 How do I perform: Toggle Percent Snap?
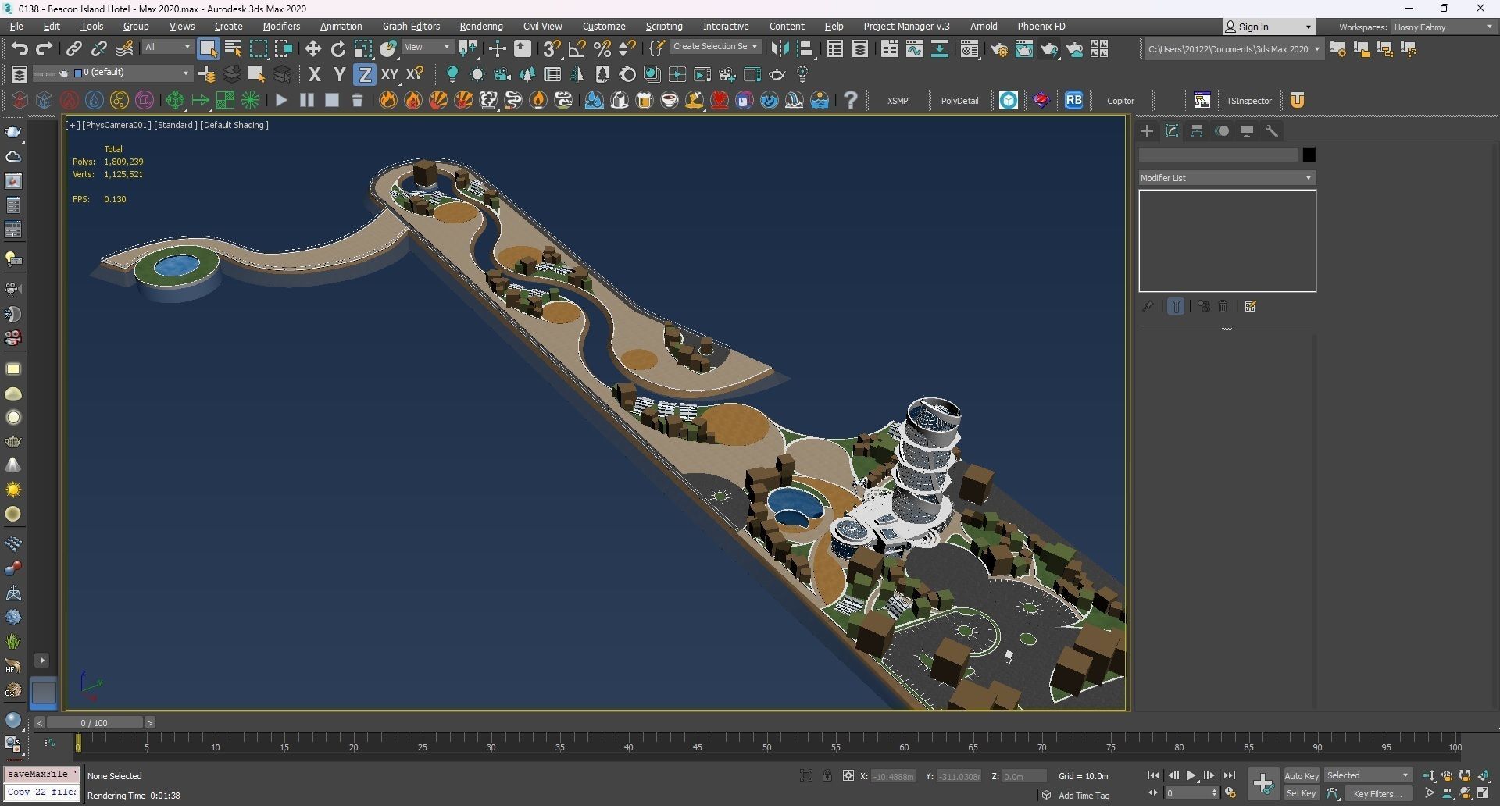602,49
